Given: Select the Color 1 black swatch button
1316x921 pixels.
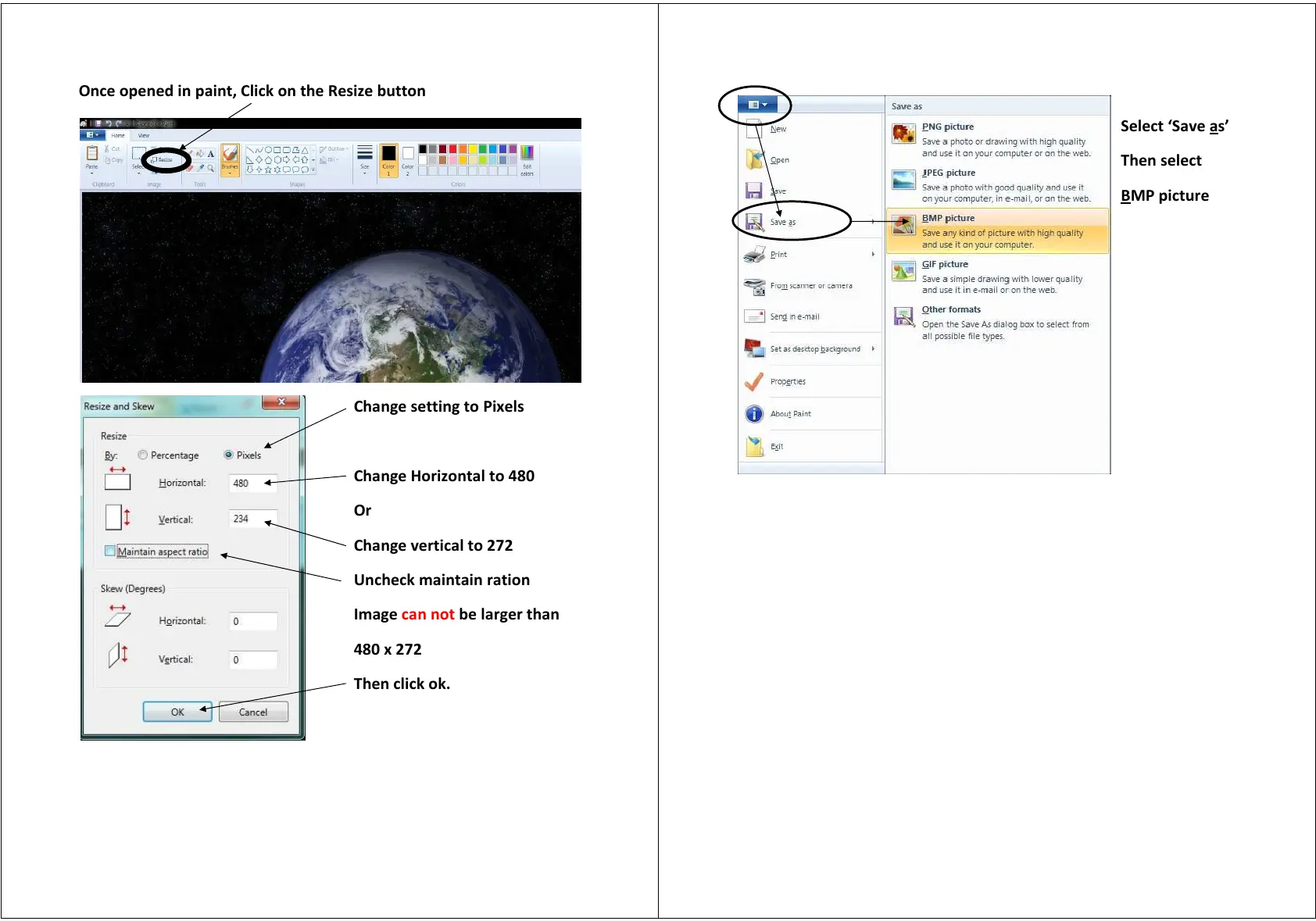Looking at the screenshot, I should [388, 160].
